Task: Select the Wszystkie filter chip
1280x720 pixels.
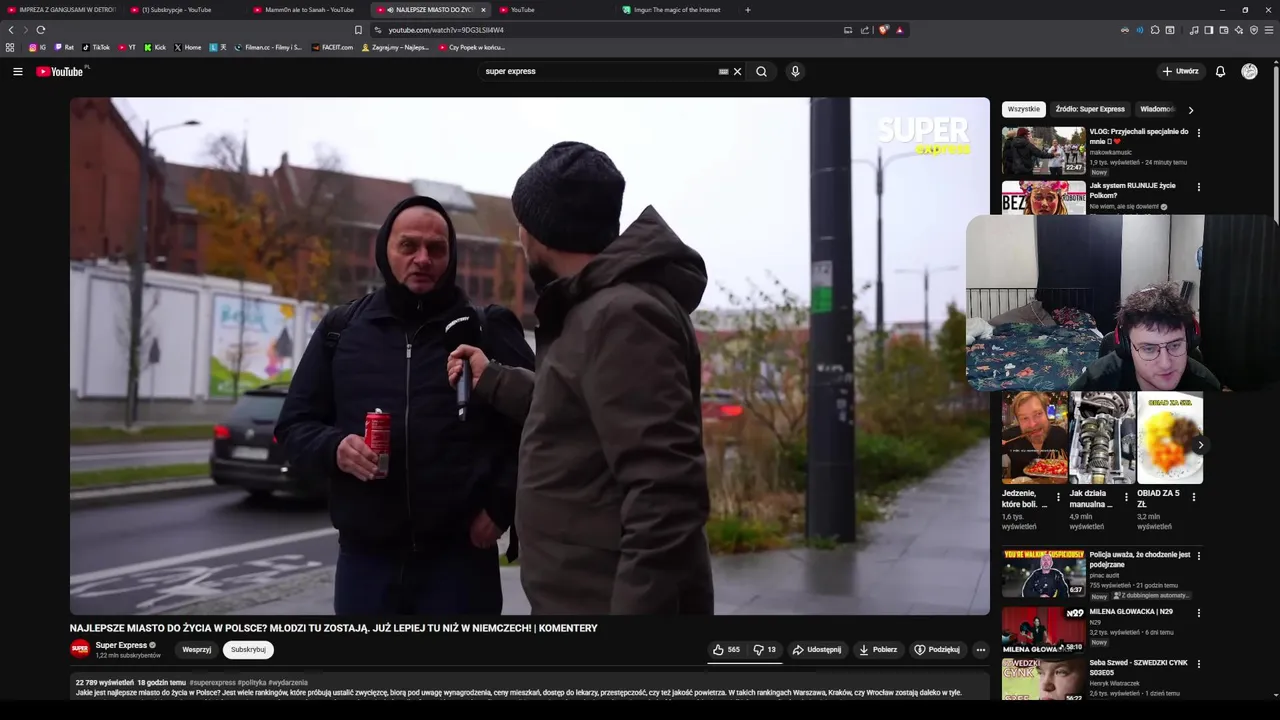Action: 1023,109
